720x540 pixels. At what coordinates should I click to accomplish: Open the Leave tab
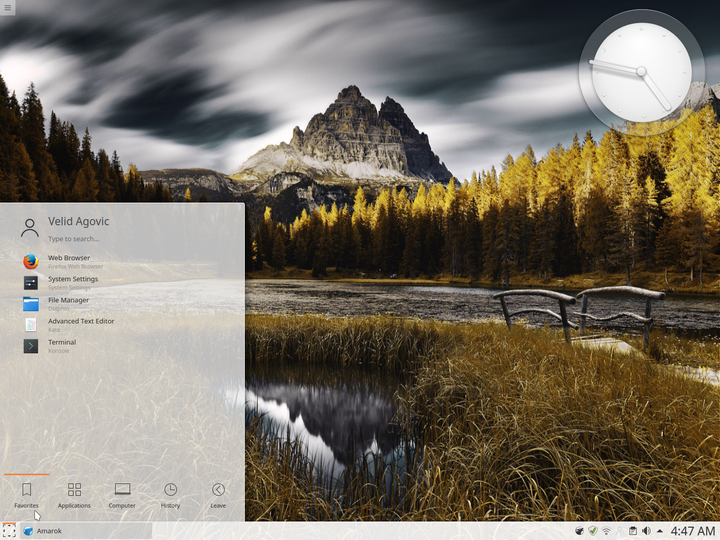(218, 496)
